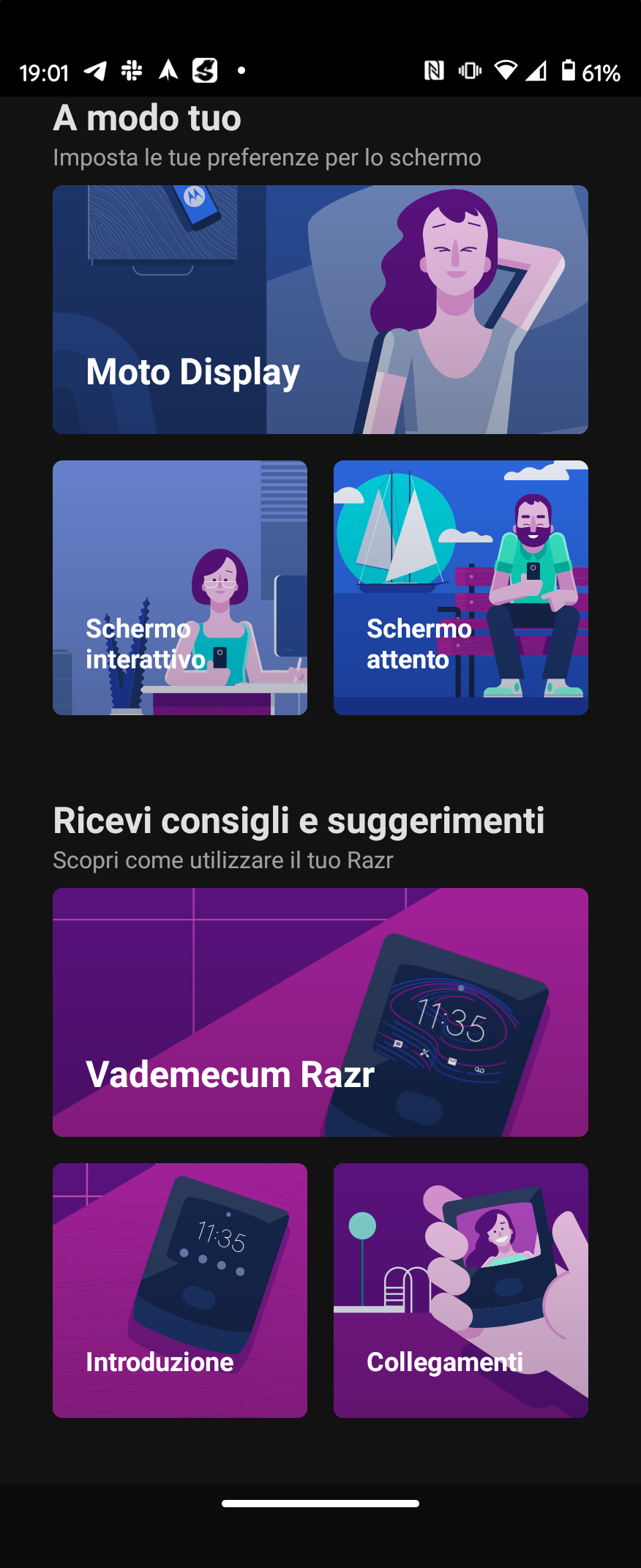
Task: Tap the battery icon showing 61%
Action: (569, 70)
